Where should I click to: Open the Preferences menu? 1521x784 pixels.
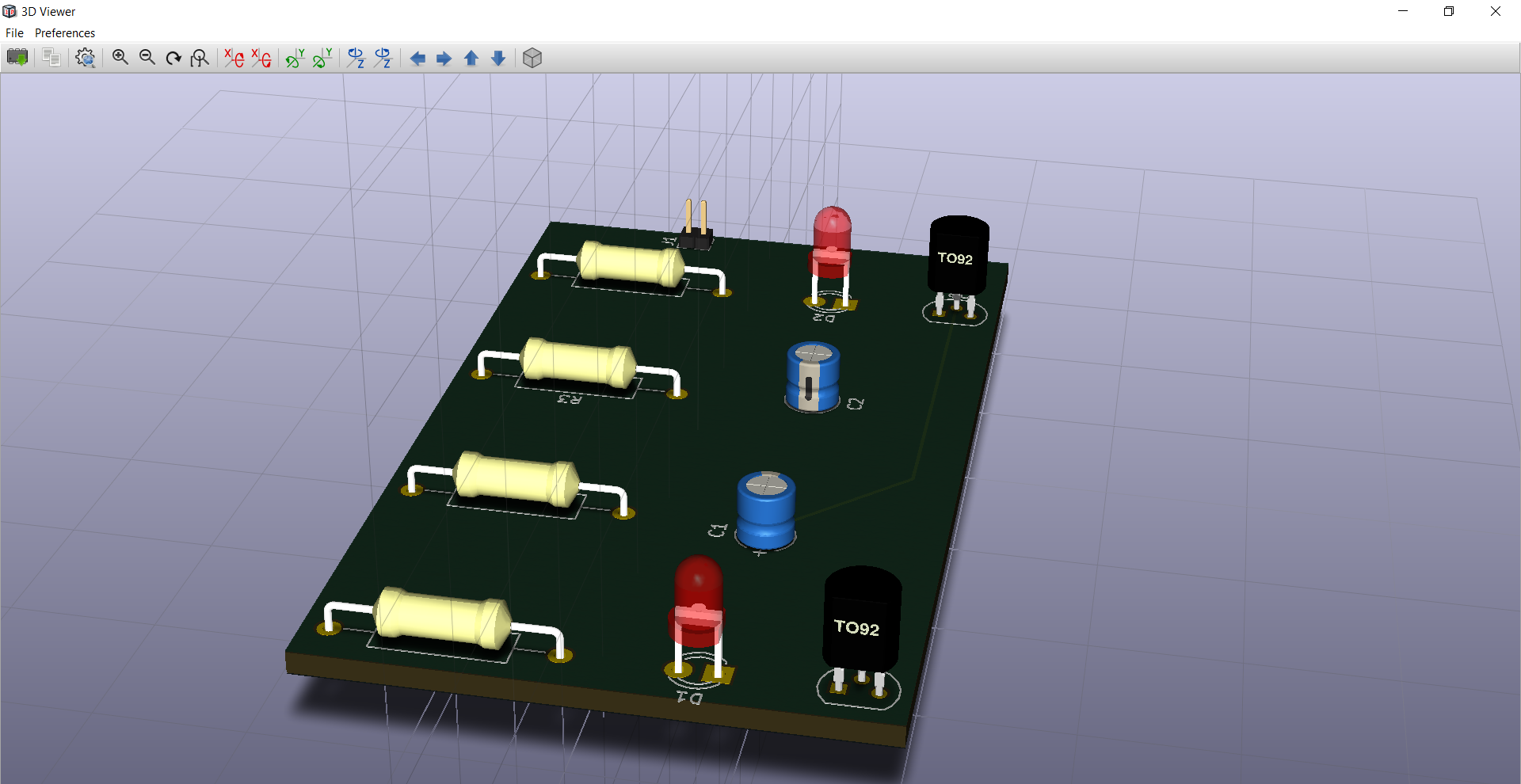(x=65, y=33)
